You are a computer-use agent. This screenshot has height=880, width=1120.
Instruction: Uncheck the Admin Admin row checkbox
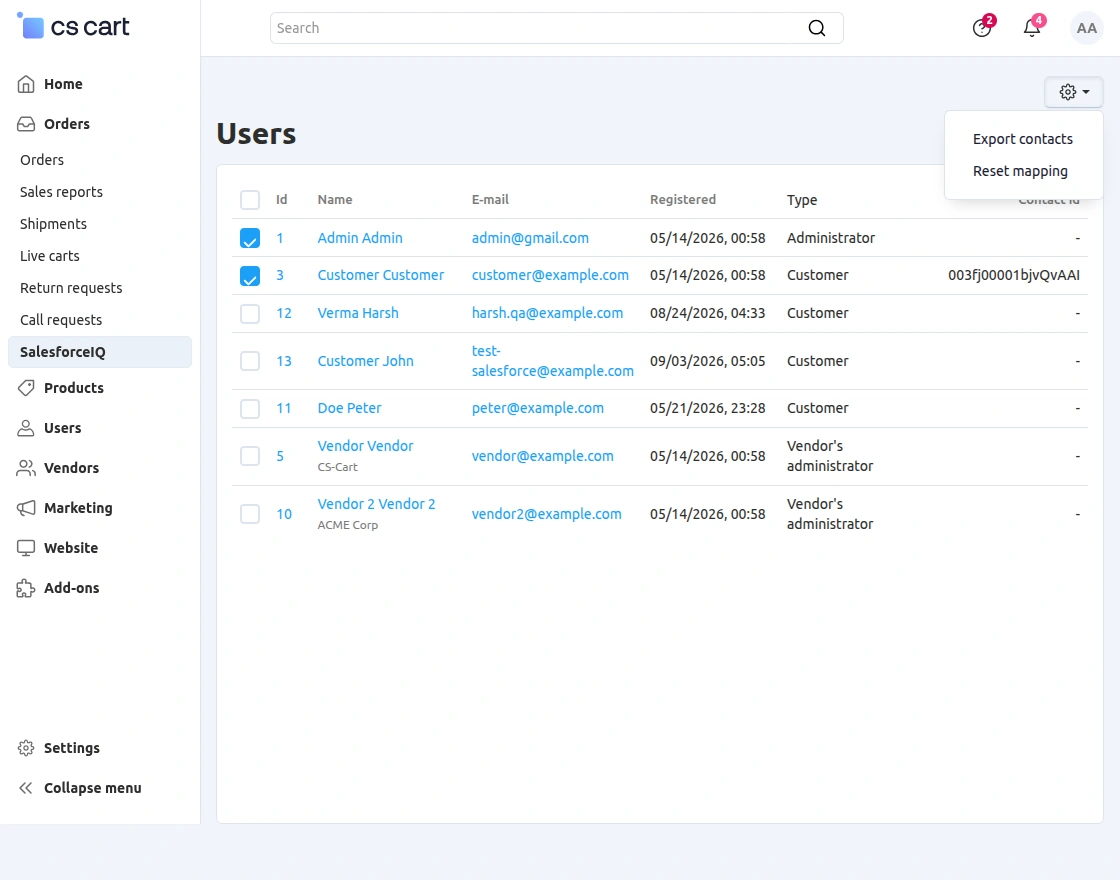tap(250, 238)
